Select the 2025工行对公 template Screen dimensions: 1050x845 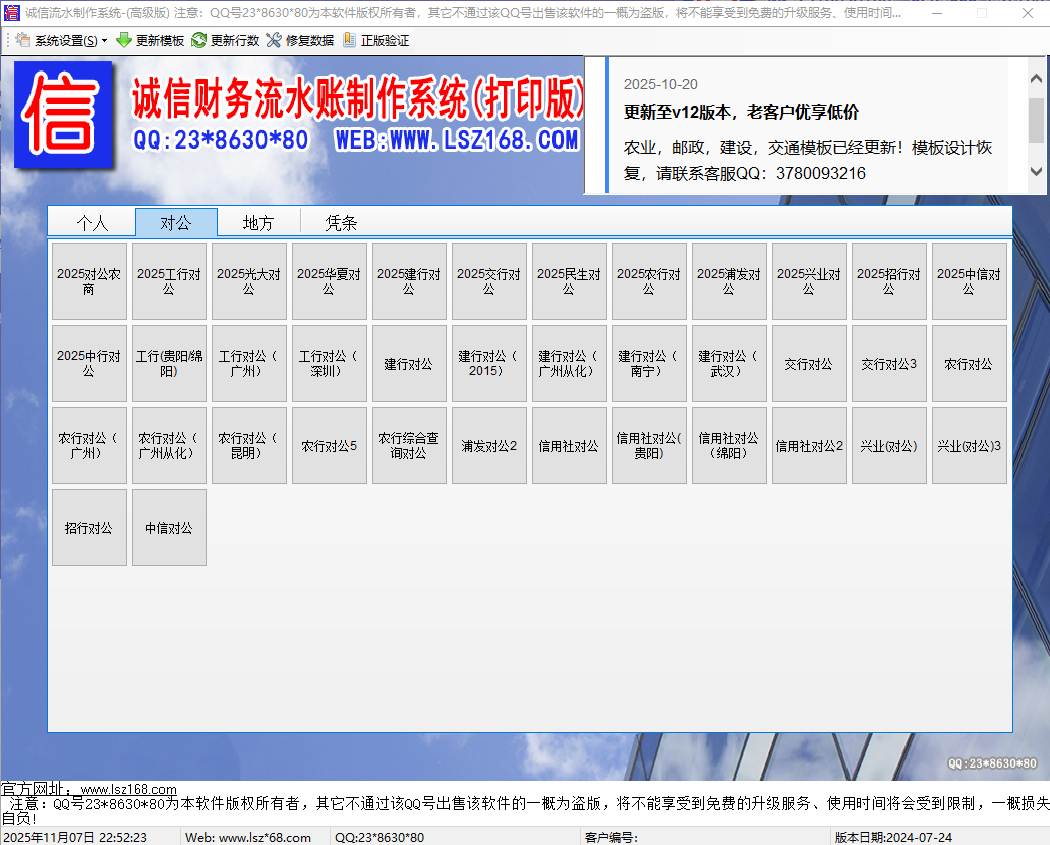pyautogui.click(x=169, y=280)
